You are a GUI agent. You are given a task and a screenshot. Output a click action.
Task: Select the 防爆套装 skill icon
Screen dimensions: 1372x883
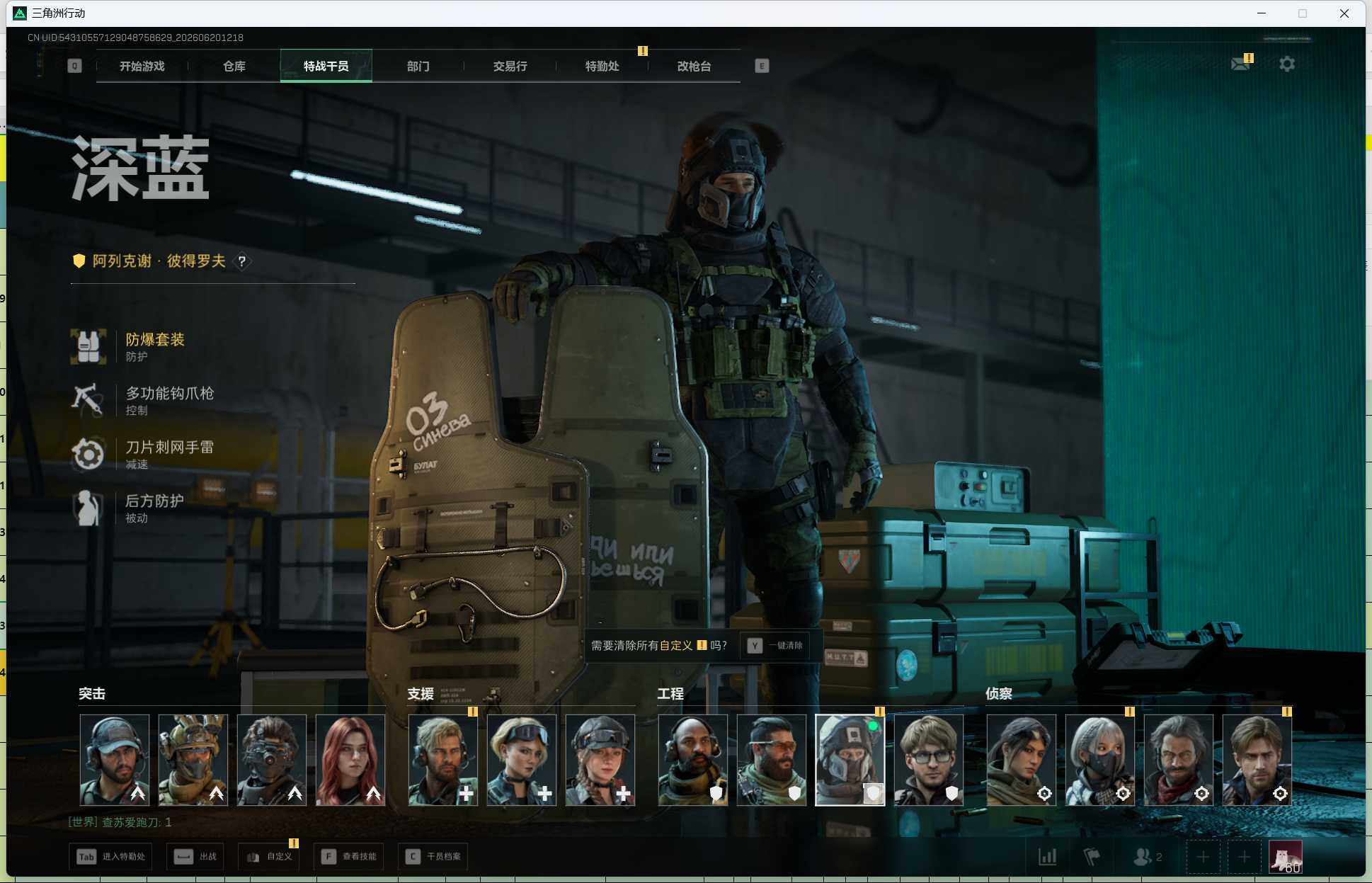pos(88,346)
